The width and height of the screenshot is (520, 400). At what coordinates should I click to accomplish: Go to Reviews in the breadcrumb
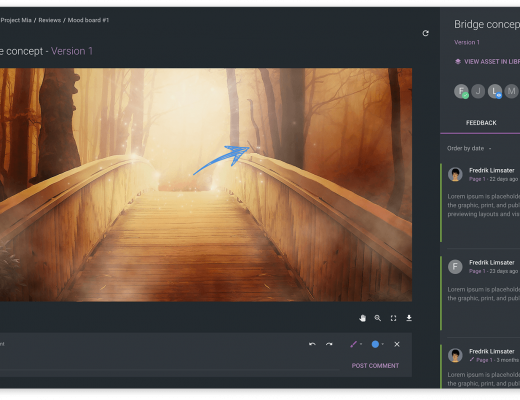click(x=50, y=20)
